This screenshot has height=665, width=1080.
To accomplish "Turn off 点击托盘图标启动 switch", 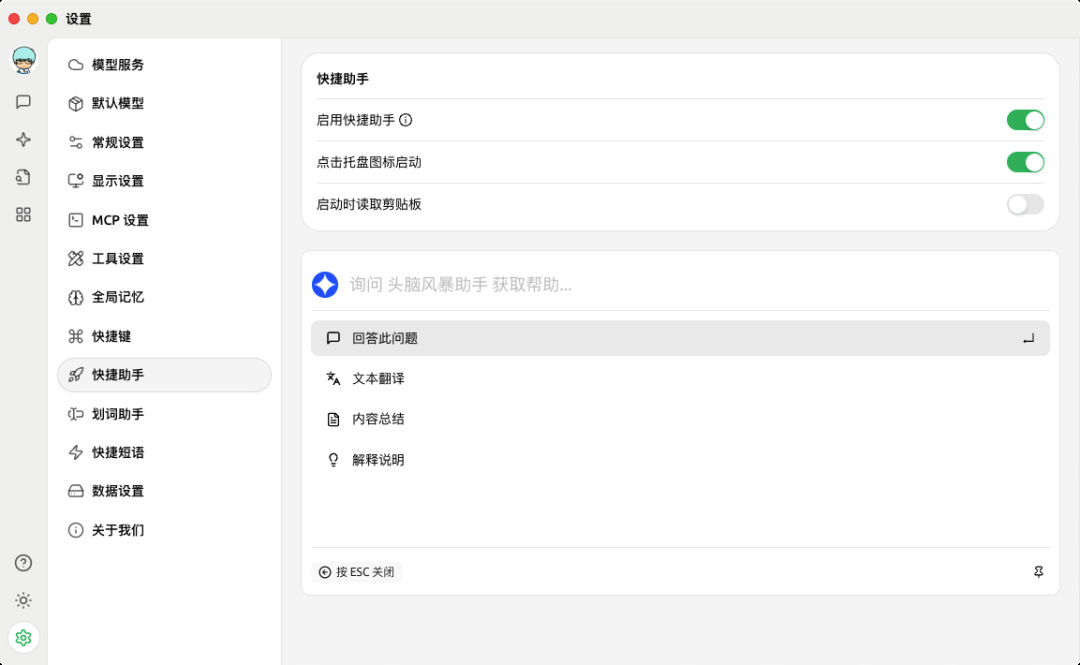I will tap(1025, 162).
